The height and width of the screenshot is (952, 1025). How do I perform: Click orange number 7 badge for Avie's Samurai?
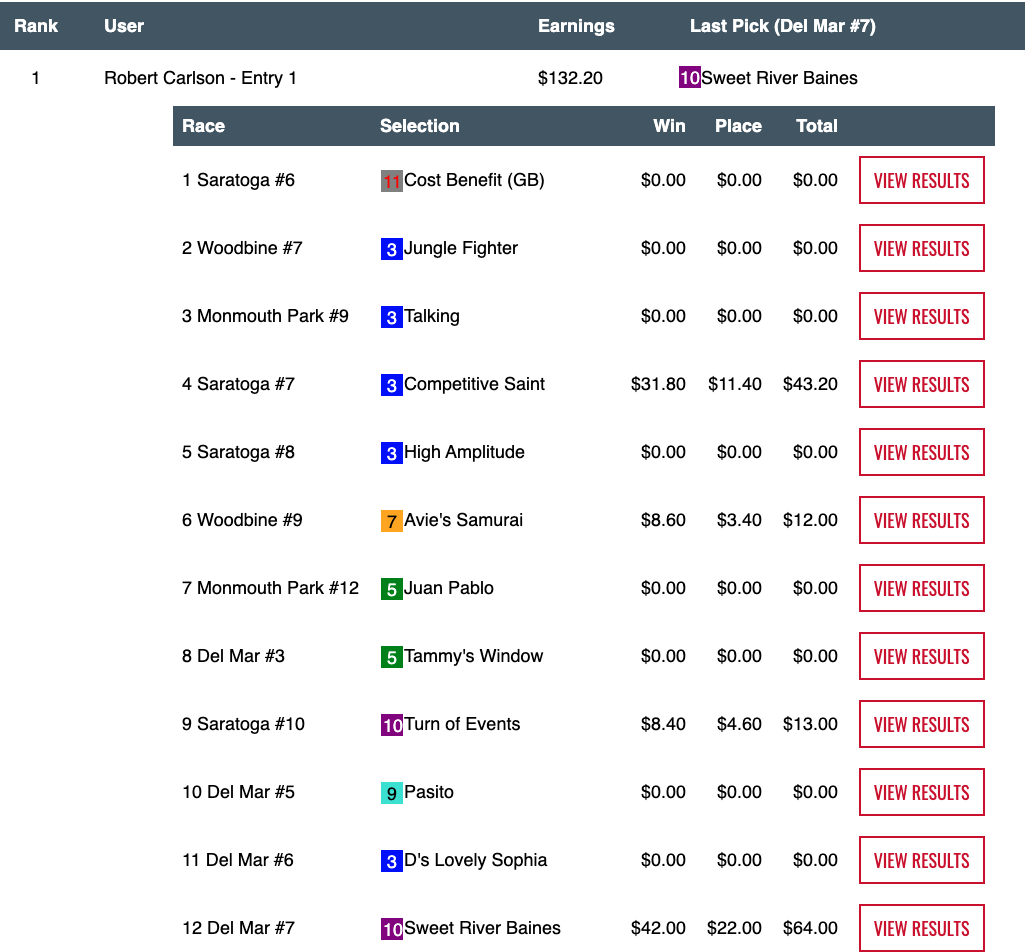pos(391,521)
